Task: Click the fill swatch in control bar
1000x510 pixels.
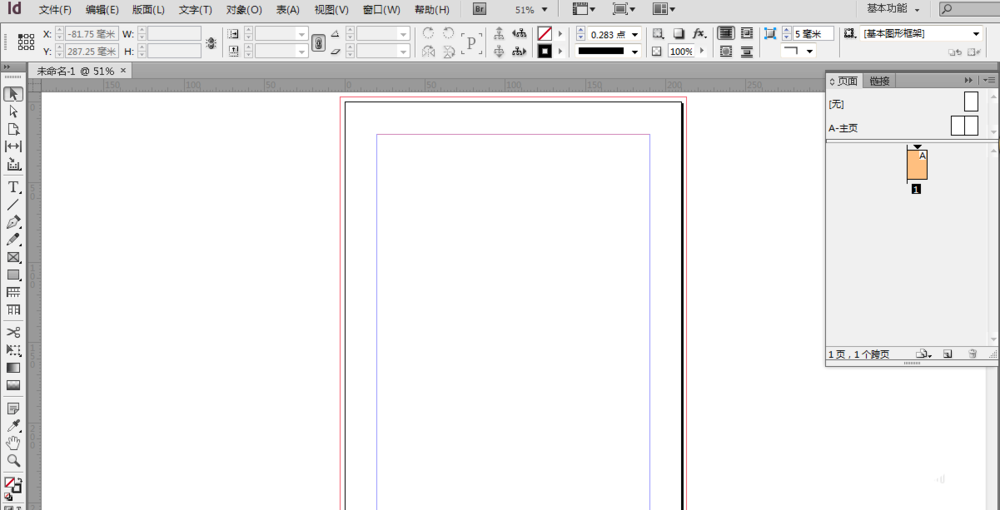Action: pyautogui.click(x=544, y=33)
